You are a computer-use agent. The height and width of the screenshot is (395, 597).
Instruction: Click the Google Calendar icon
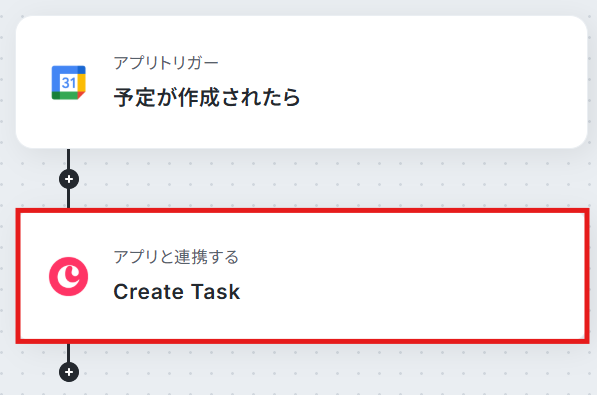tap(69, 83)
